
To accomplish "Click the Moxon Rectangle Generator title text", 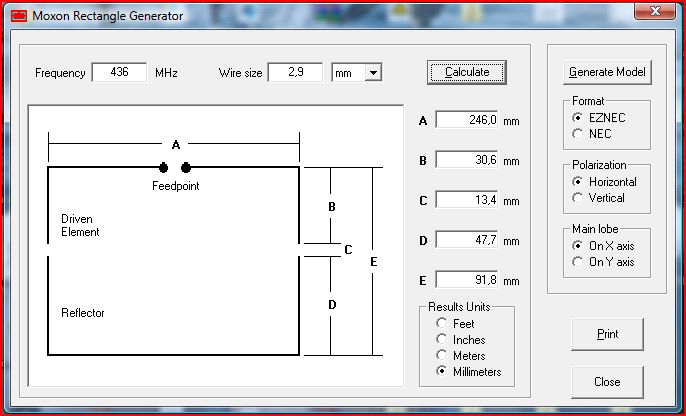I will pyautogui.click(x=108, y=16).
